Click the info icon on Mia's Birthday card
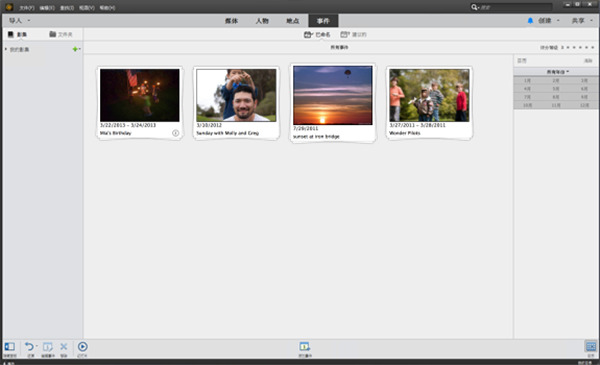The image size is (600, 365). tap(175, 133)
